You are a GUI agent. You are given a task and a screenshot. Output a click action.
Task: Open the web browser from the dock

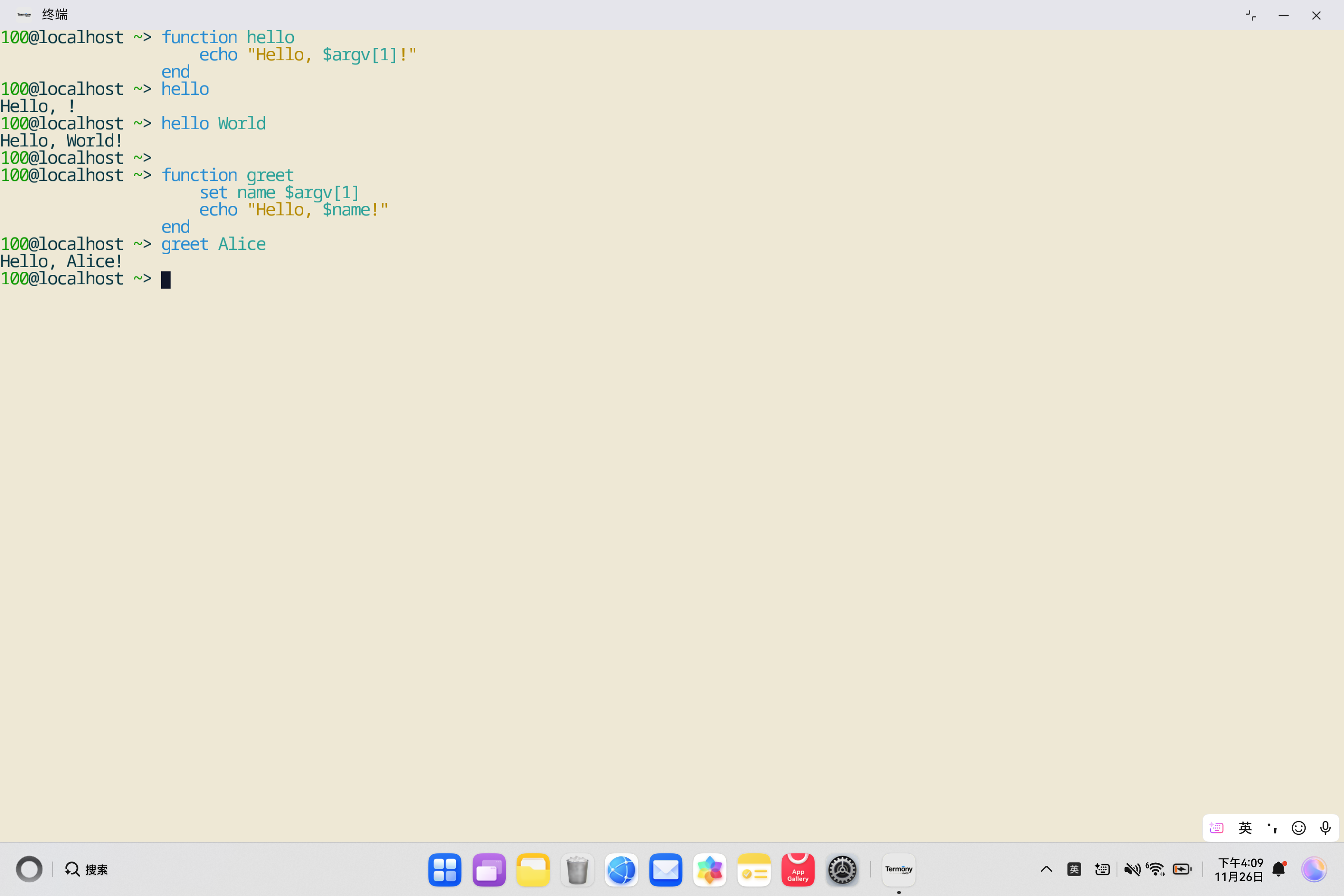coord(621,869)
